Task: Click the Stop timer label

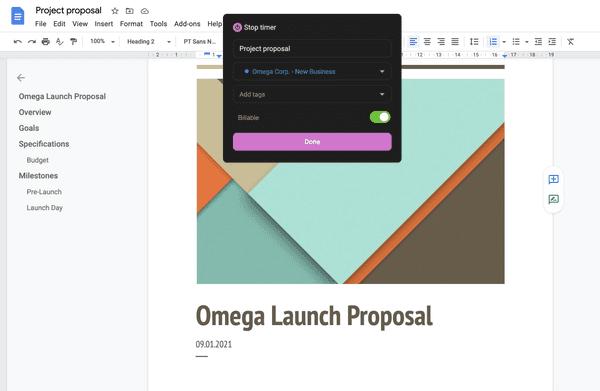Action: pos(260,27)
